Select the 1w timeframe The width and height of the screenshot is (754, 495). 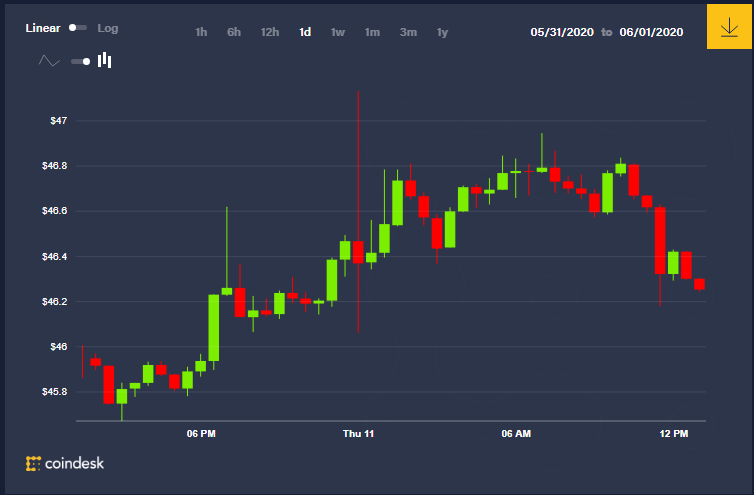[x=338, y=32]
